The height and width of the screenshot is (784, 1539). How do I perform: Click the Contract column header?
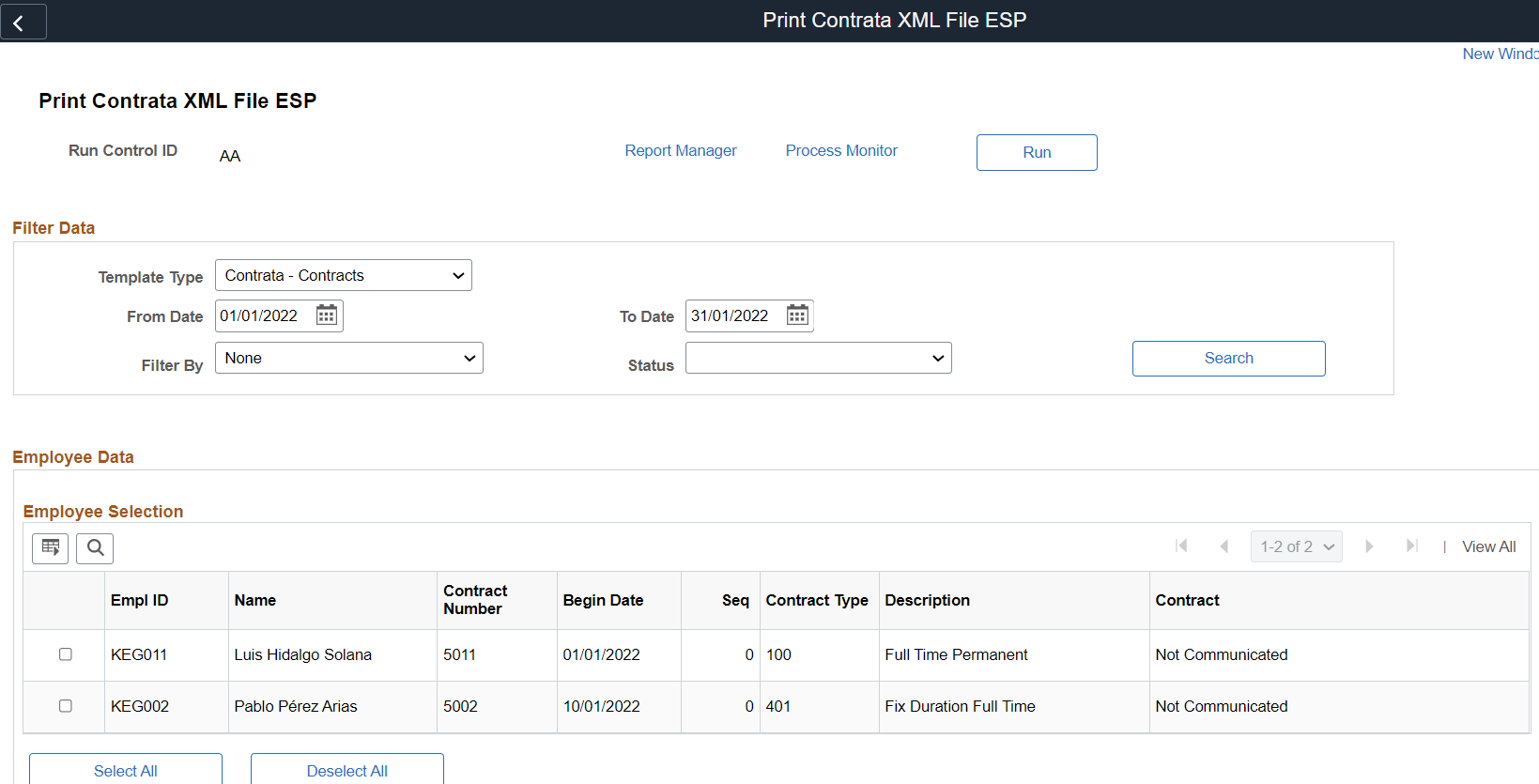tap(1188, 600)
